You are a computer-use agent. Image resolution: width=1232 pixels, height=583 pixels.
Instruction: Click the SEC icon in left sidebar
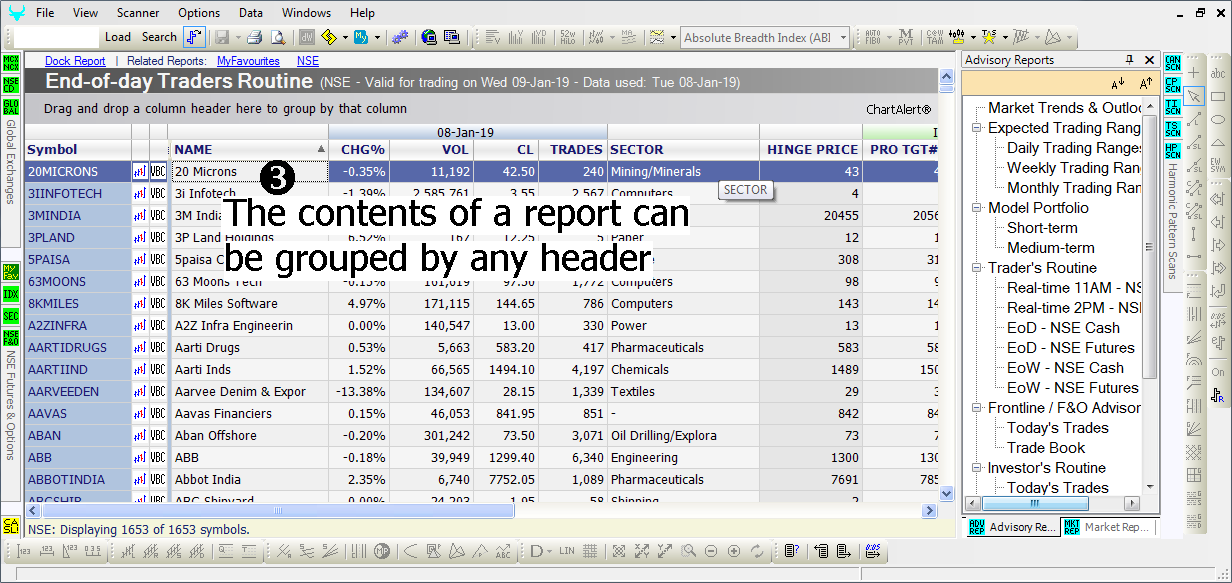(11, 316)
